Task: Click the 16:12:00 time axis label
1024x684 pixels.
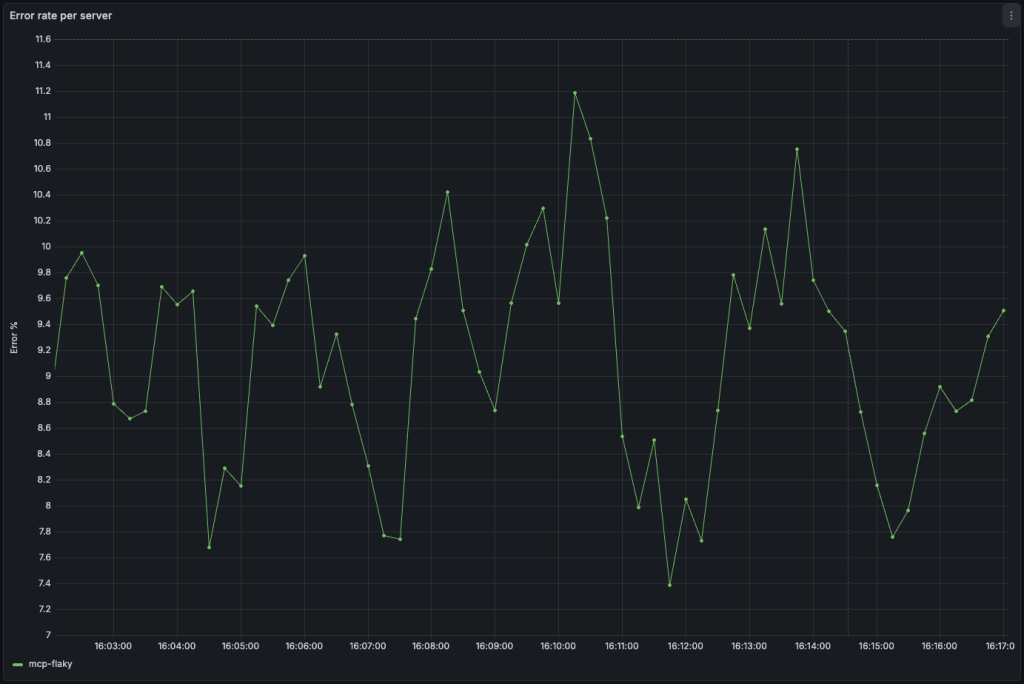Action: [x=685, y=647]
